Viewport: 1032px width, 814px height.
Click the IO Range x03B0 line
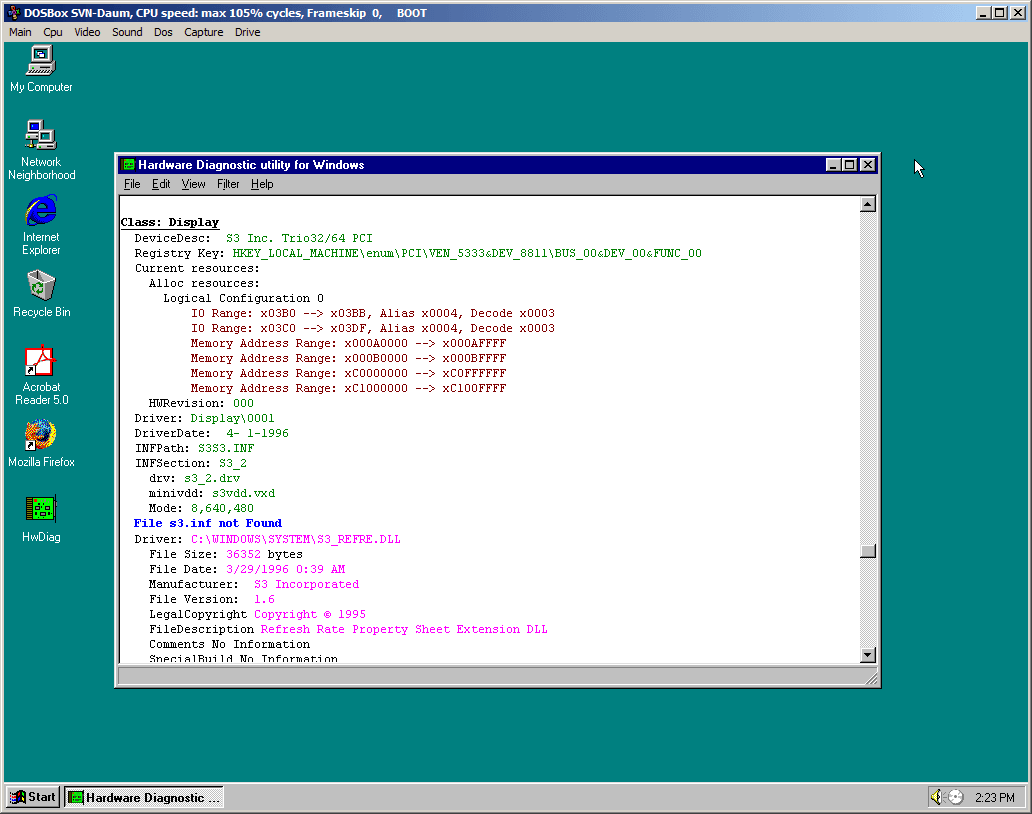point(373,313)
